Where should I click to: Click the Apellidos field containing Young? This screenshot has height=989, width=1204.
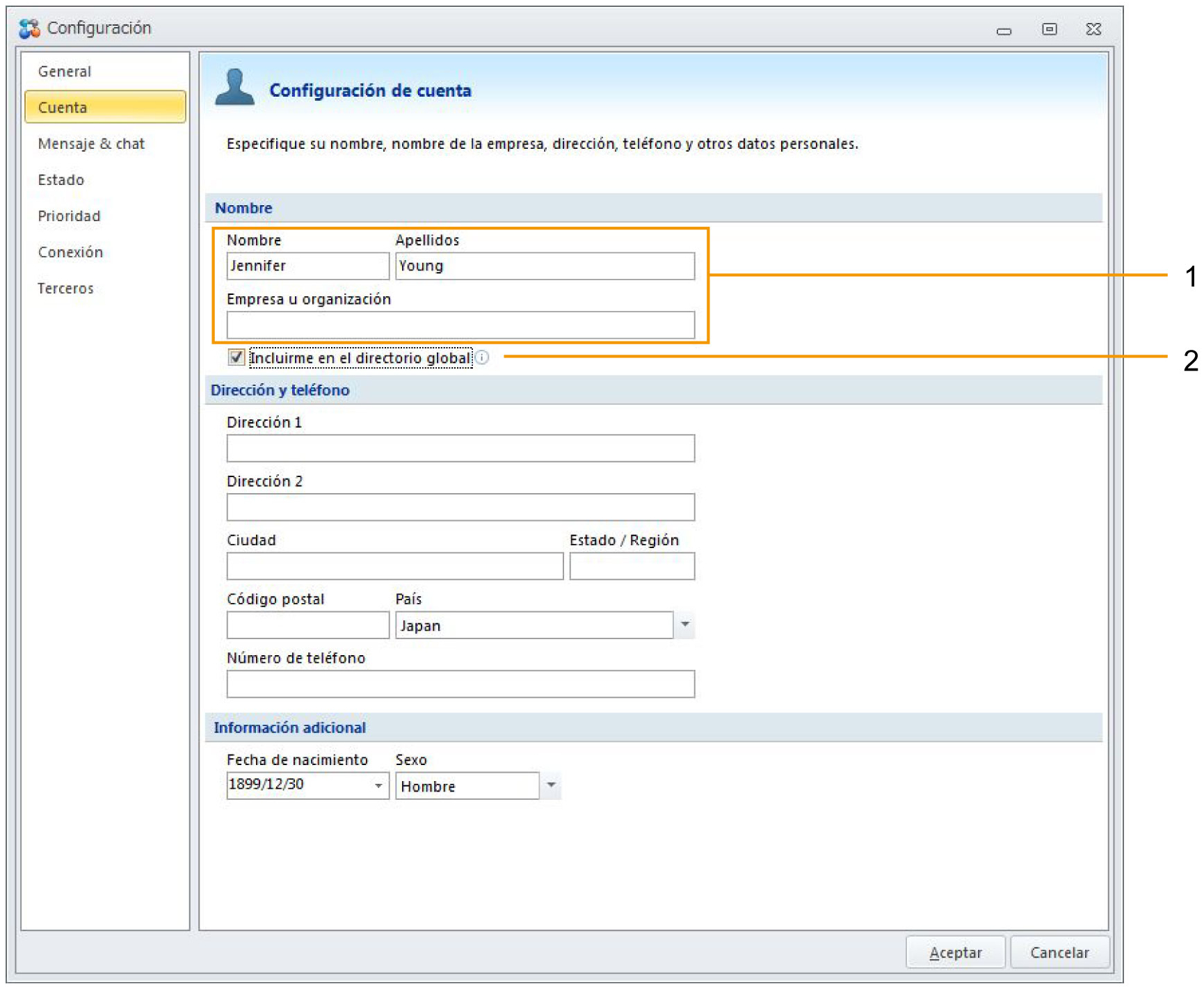(545, 266)
